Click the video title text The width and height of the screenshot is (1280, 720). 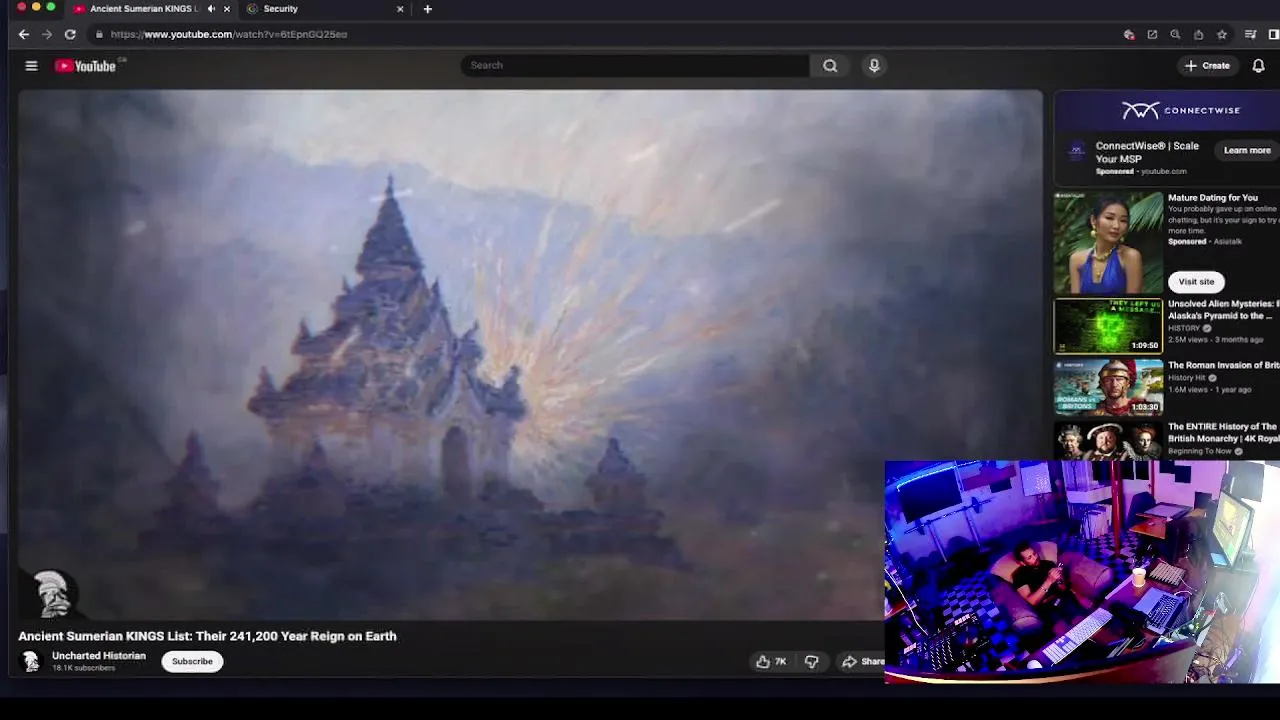pyautogui.click(x=207, y=636)
